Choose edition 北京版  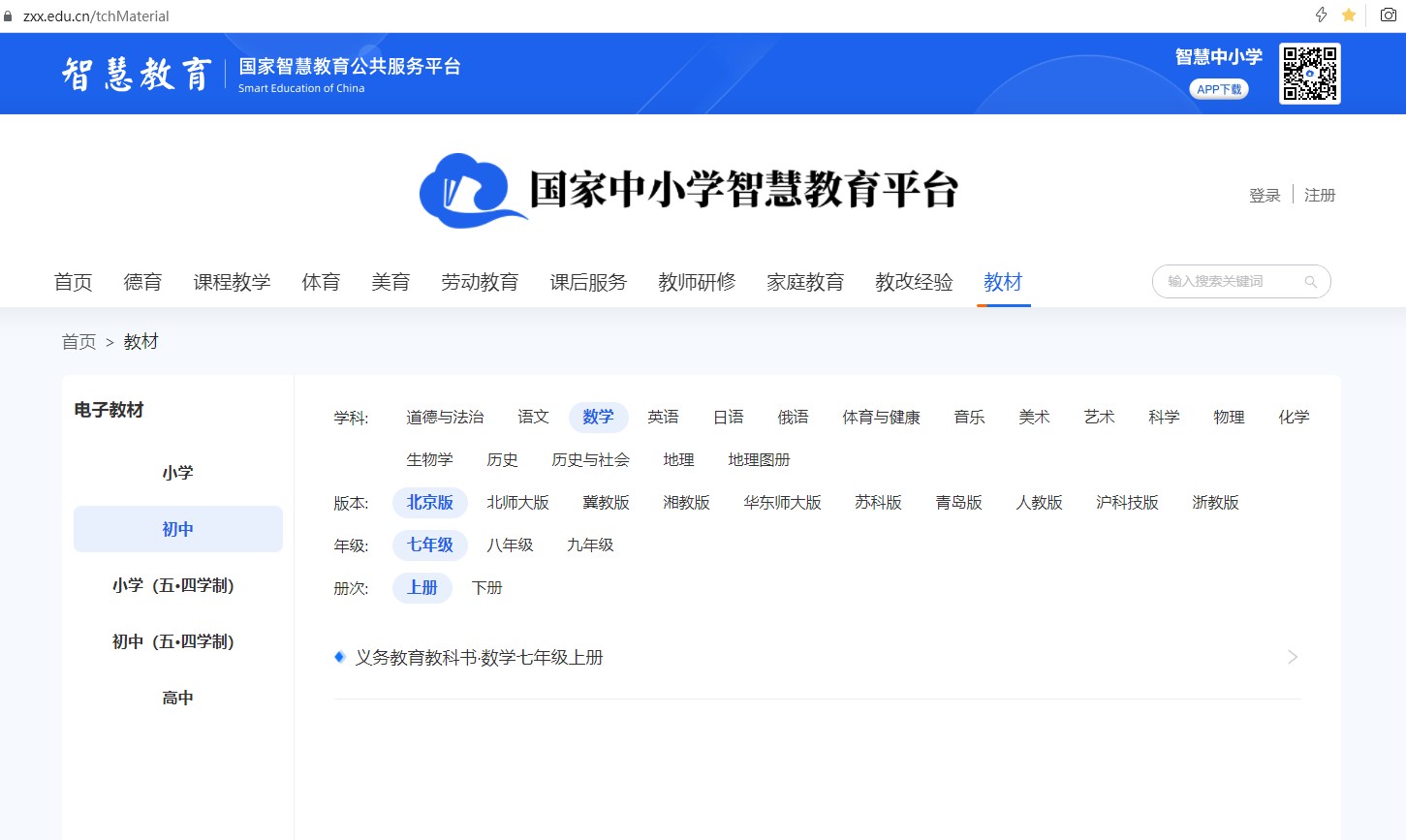click(430, 502)
